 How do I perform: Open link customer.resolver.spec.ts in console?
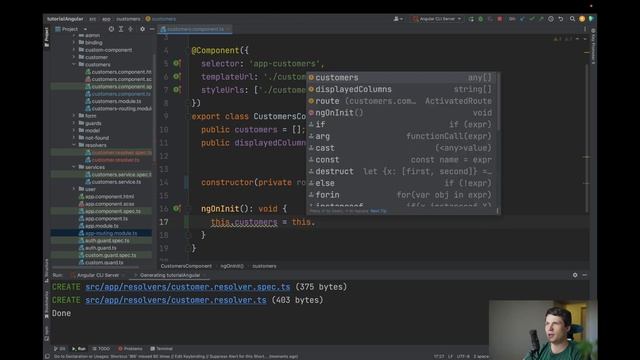click(188, 287)
